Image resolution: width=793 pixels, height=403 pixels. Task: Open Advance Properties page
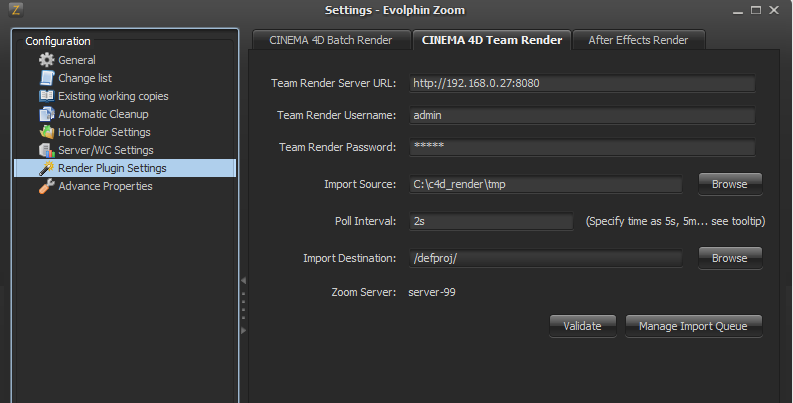tap(105, 186)
